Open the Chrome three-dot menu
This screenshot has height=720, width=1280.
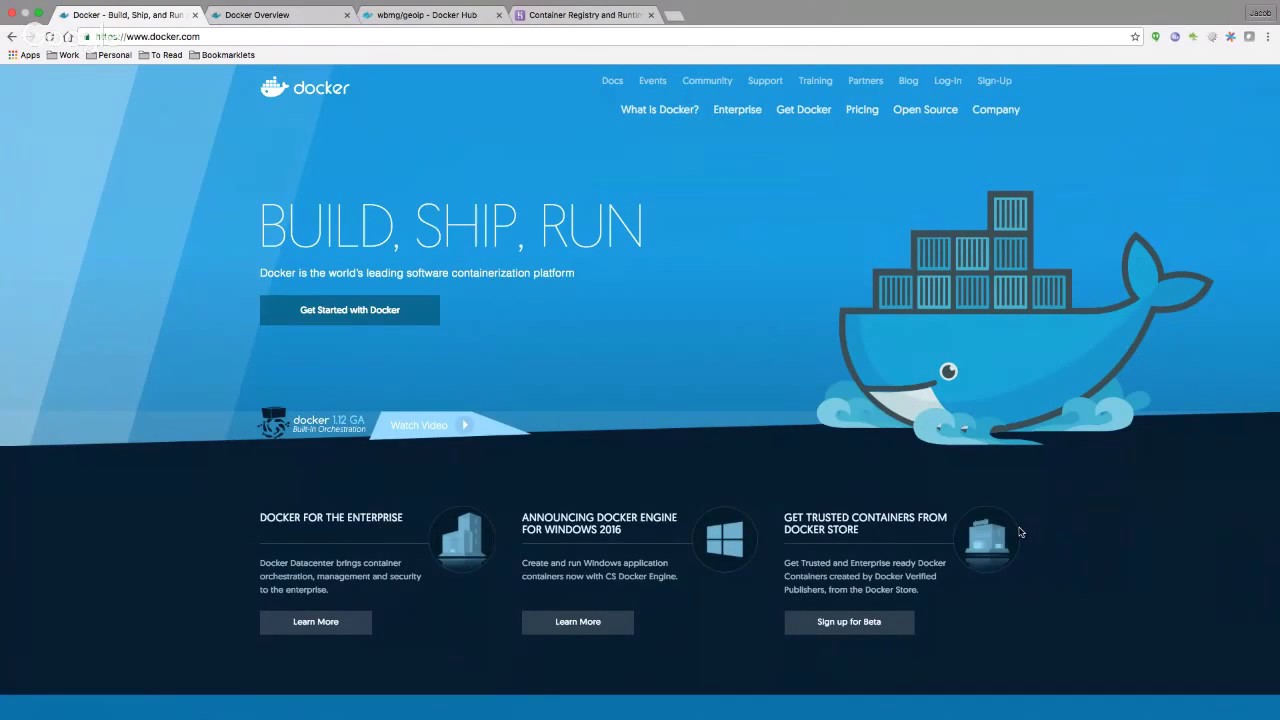[1268, 37]
